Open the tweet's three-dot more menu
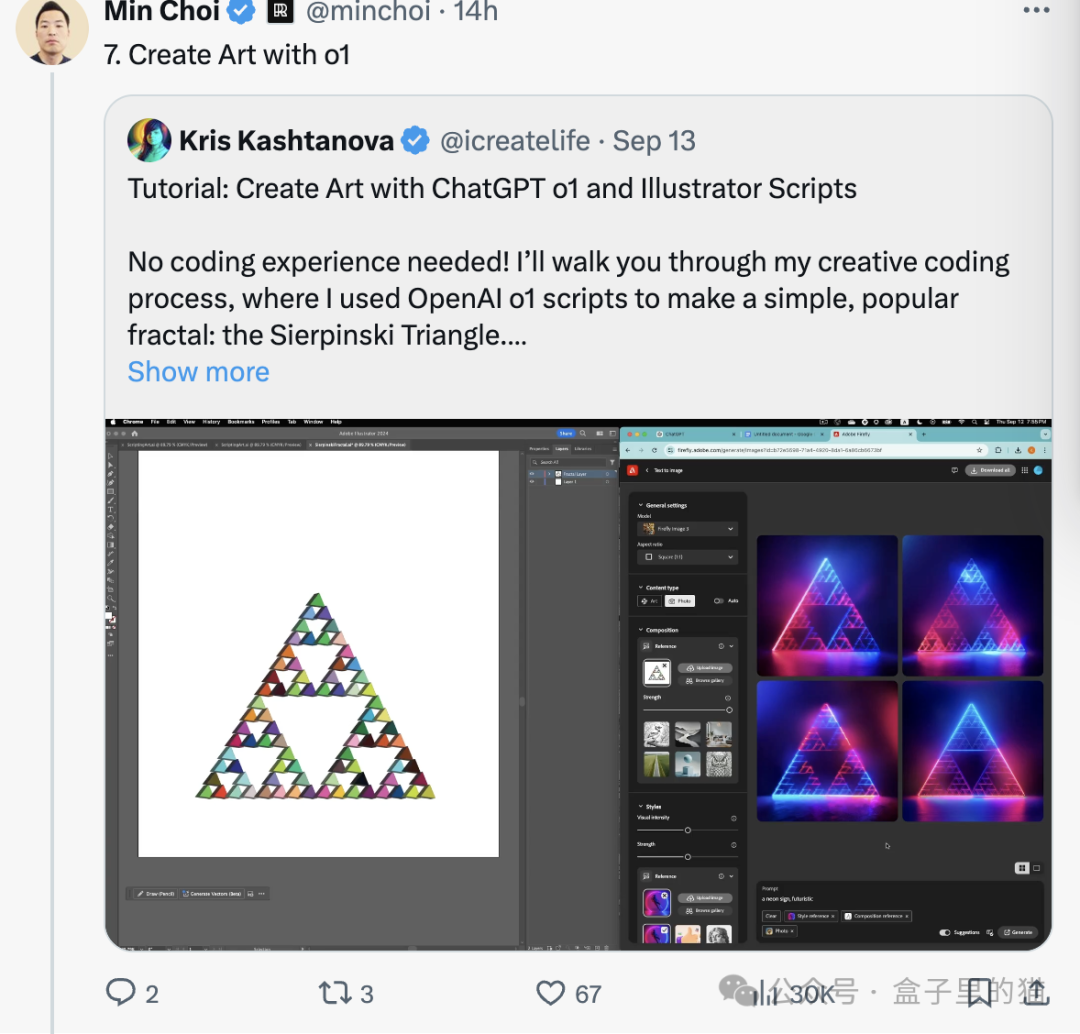Screen dimensions: 1080x1034 [x=1037, y=10]
